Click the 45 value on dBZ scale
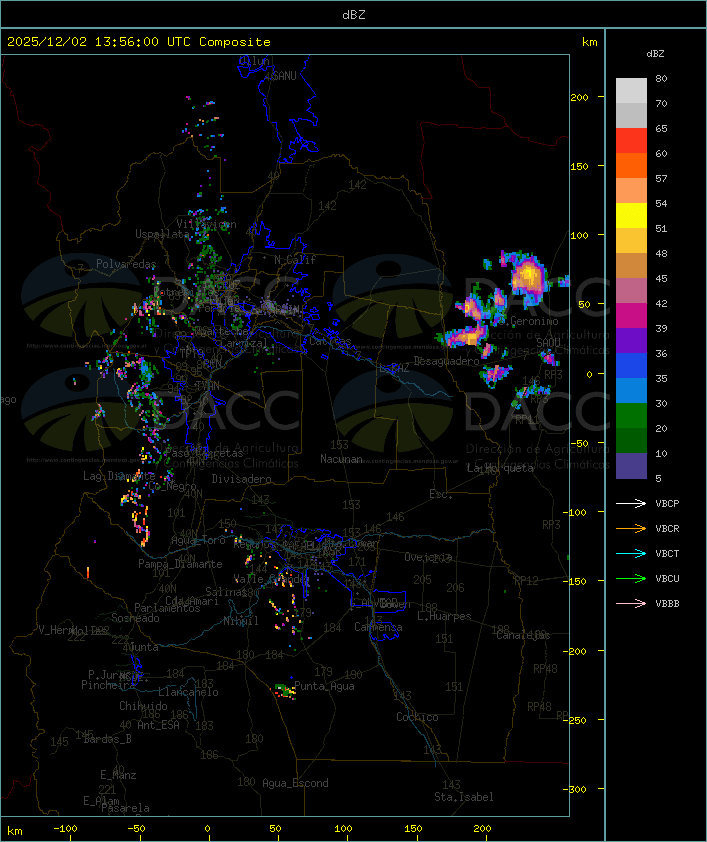This screenshot has height=842, width=707. tap(661, 279)
